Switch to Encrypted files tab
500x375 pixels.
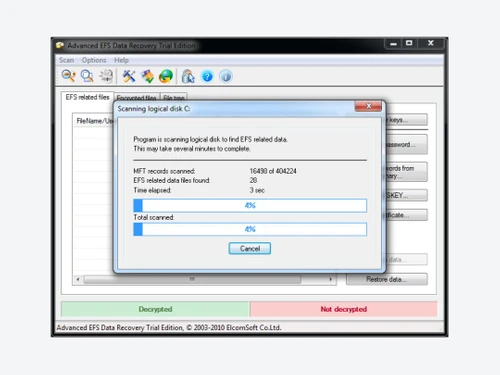tap(137, 97)
